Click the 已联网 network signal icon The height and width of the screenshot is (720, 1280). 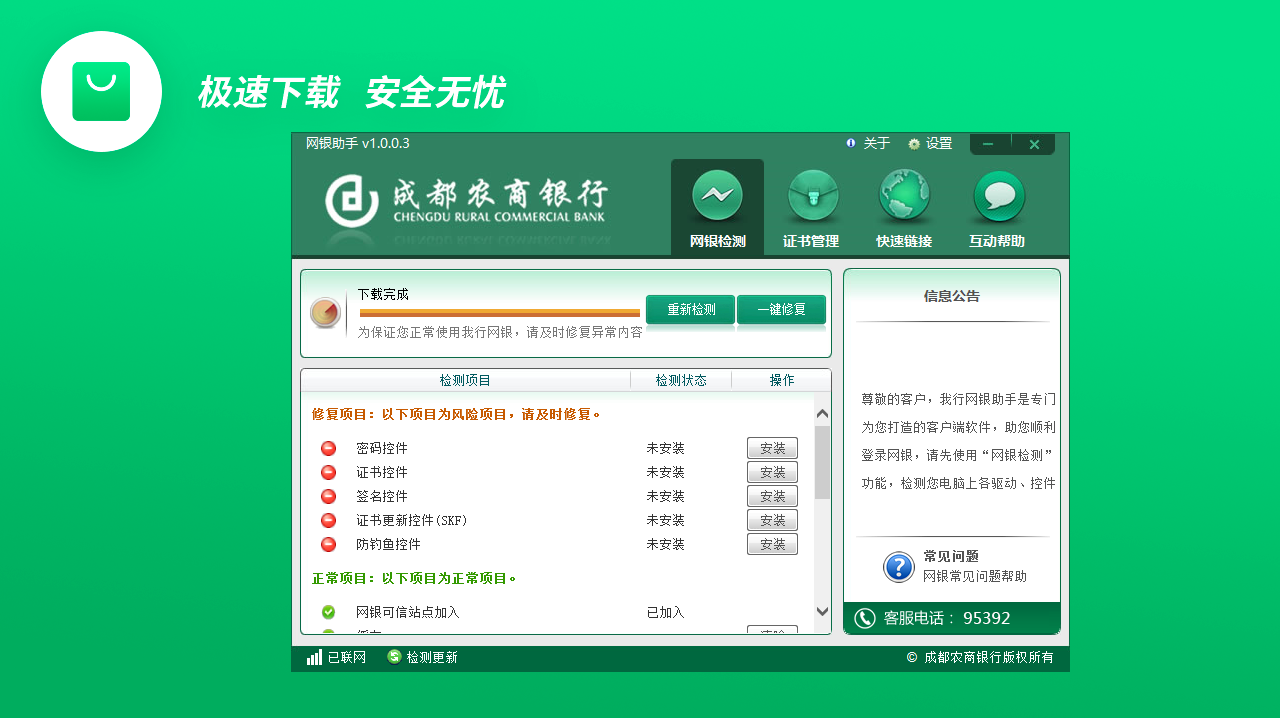click(314, 659)
